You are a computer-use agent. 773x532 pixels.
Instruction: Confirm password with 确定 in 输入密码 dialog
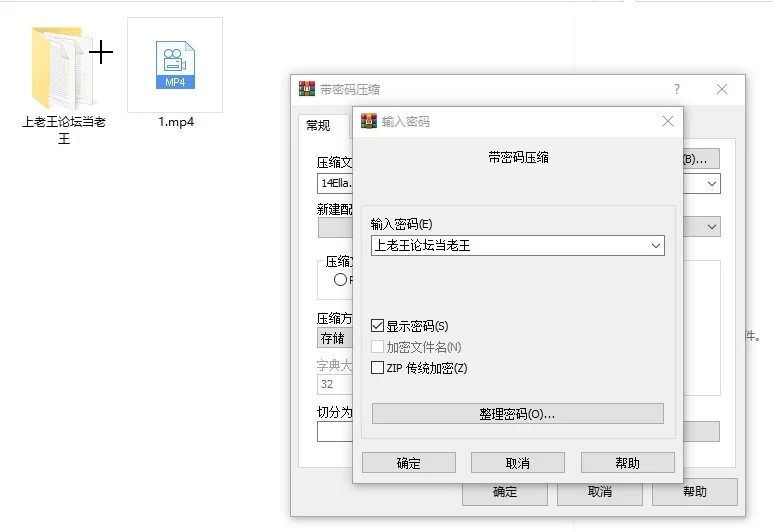[x=409, y=463]
